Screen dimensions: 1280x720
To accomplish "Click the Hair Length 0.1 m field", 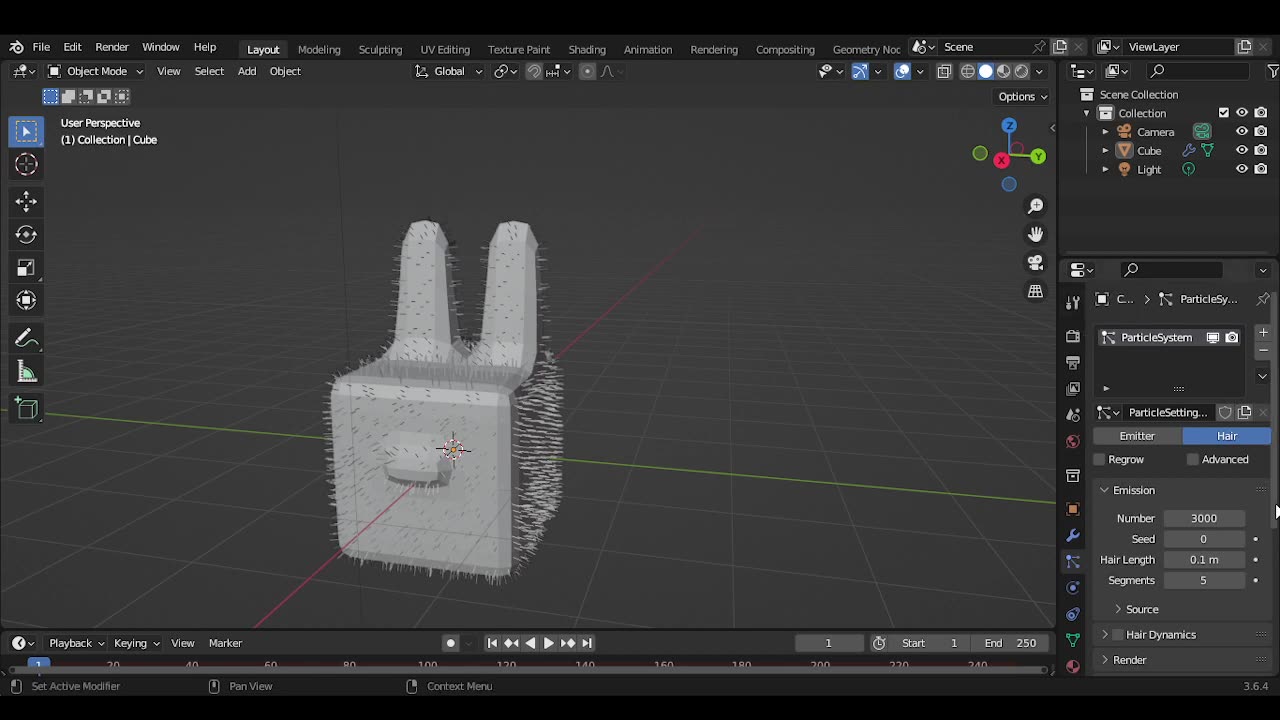I will pos(1204,560).
